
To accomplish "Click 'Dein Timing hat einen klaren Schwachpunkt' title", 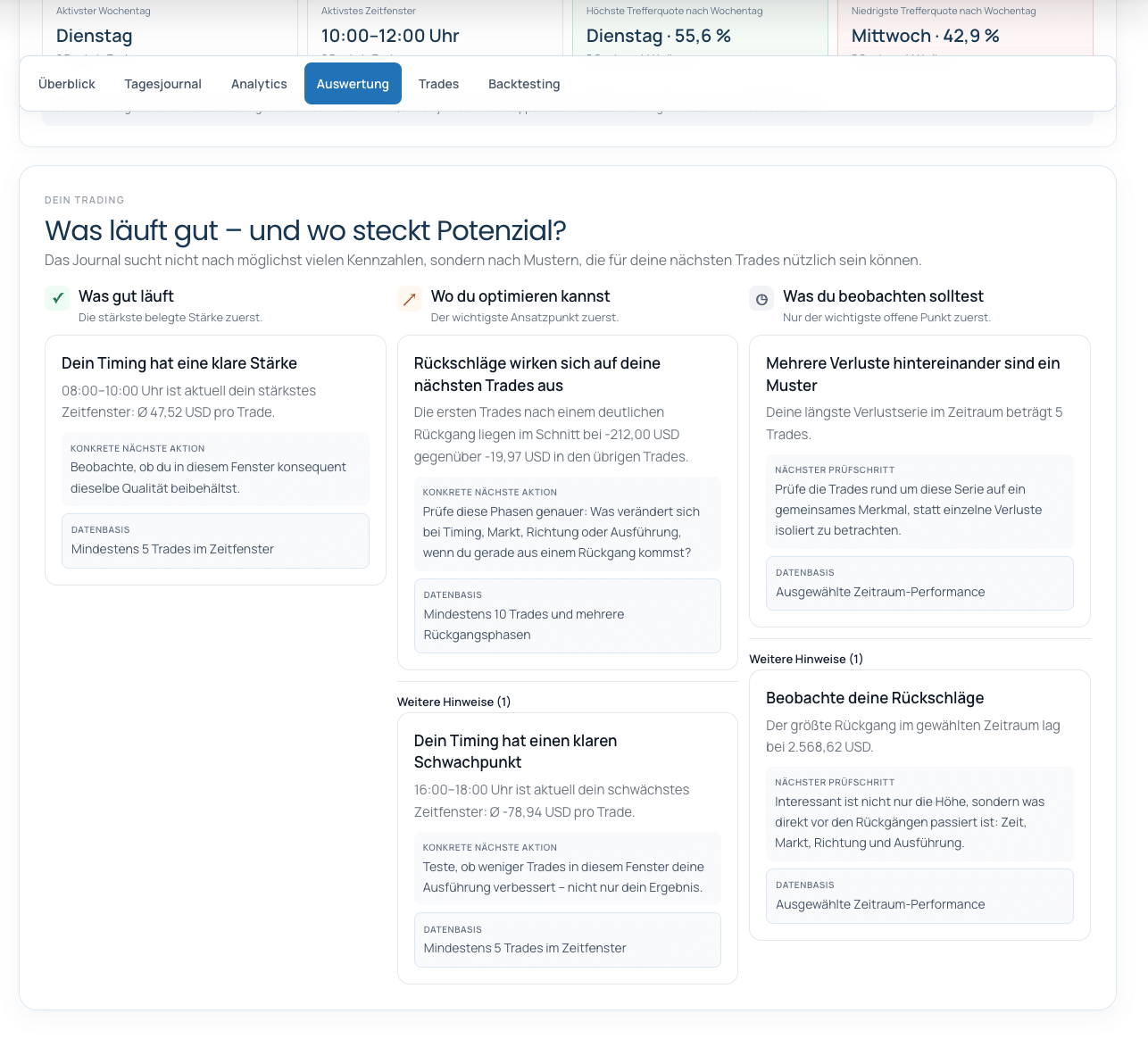I will (515, 752).
